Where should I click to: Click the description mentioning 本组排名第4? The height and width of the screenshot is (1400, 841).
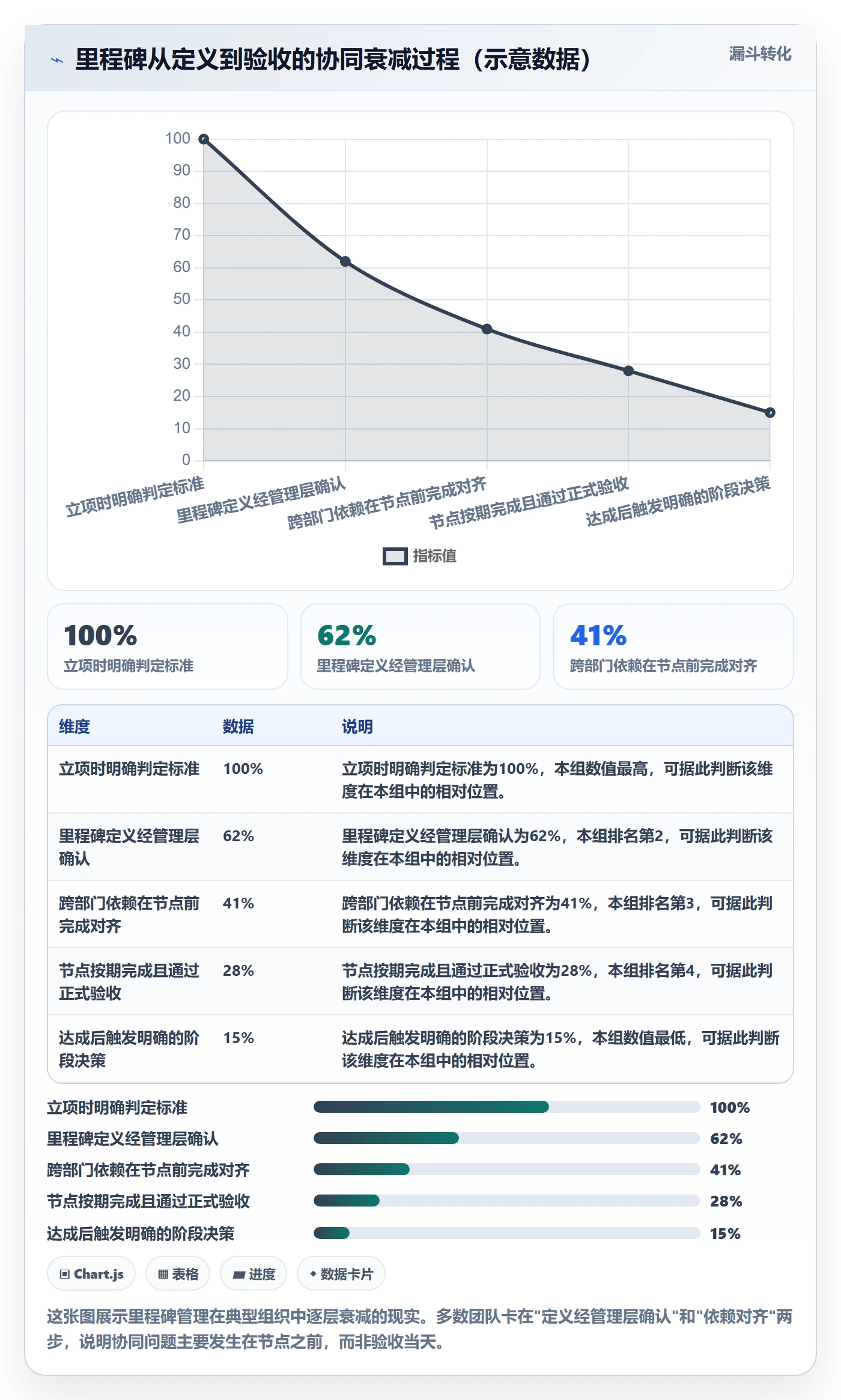[x=557, y=982]
